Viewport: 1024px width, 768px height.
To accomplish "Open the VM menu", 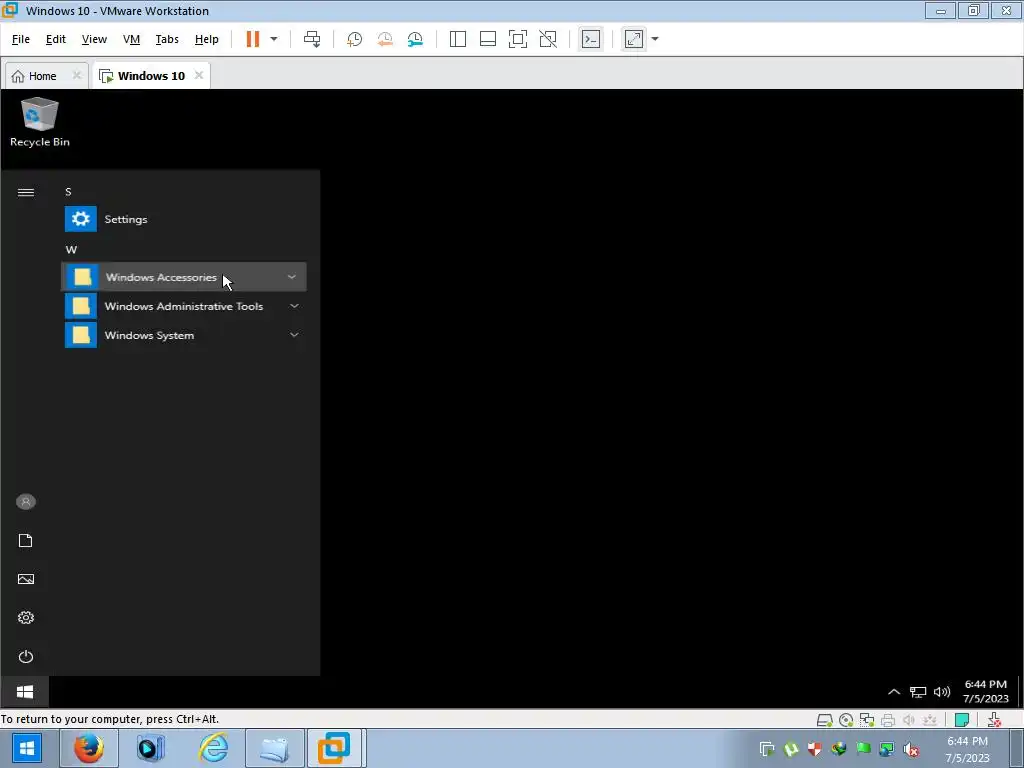I will click(131, 39).
